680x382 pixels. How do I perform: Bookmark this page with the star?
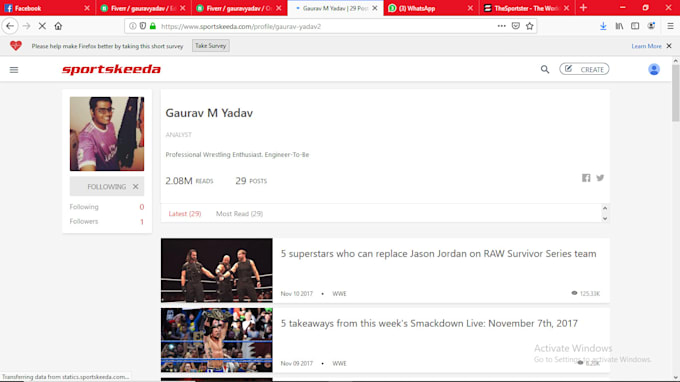(530, 26)
